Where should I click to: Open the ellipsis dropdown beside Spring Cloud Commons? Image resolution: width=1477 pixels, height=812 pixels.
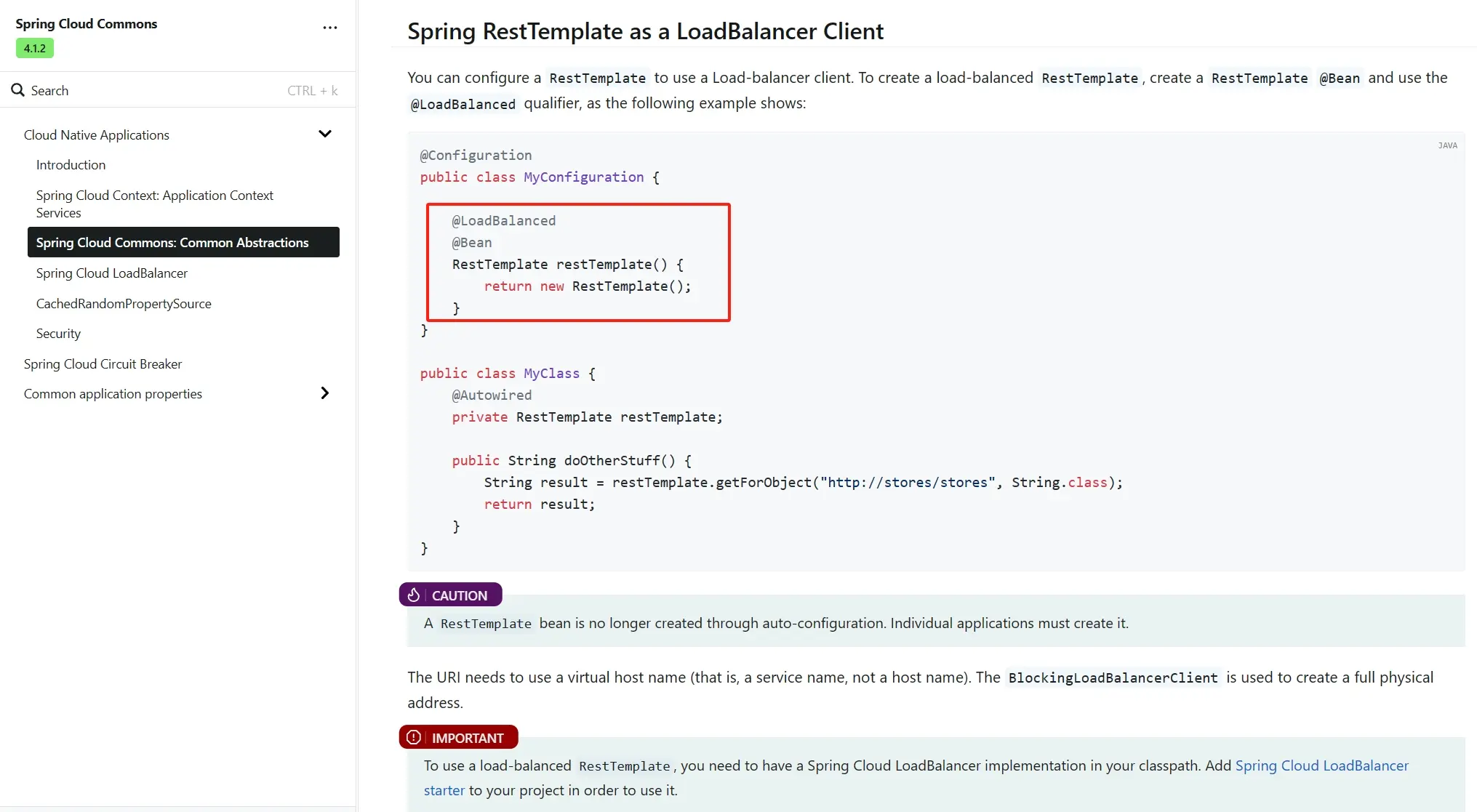tap(329, 27)
